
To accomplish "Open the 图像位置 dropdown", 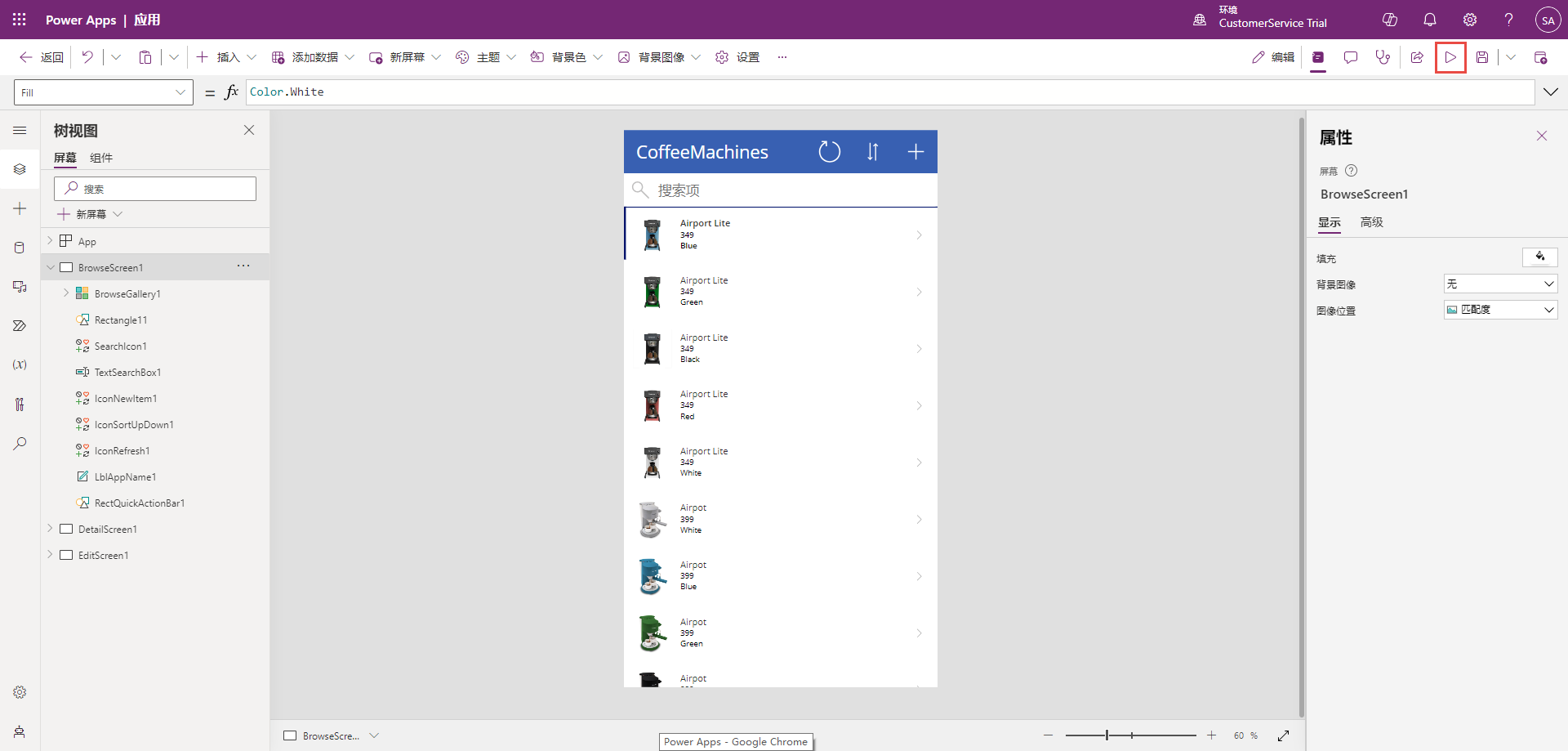I will point(1500,310).
